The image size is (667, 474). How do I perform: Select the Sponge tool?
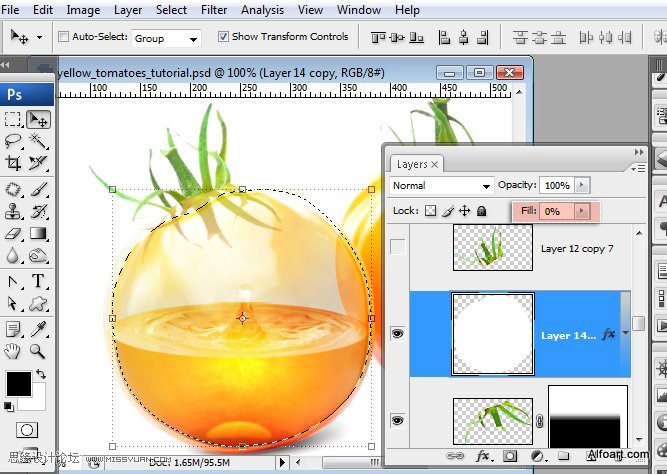(x=38, y=255)
